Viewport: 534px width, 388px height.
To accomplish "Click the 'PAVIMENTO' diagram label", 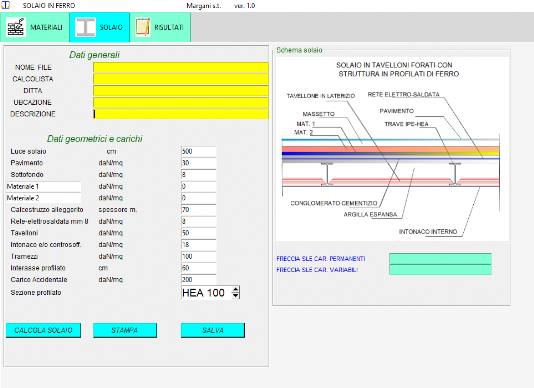I will pos(396,111).
